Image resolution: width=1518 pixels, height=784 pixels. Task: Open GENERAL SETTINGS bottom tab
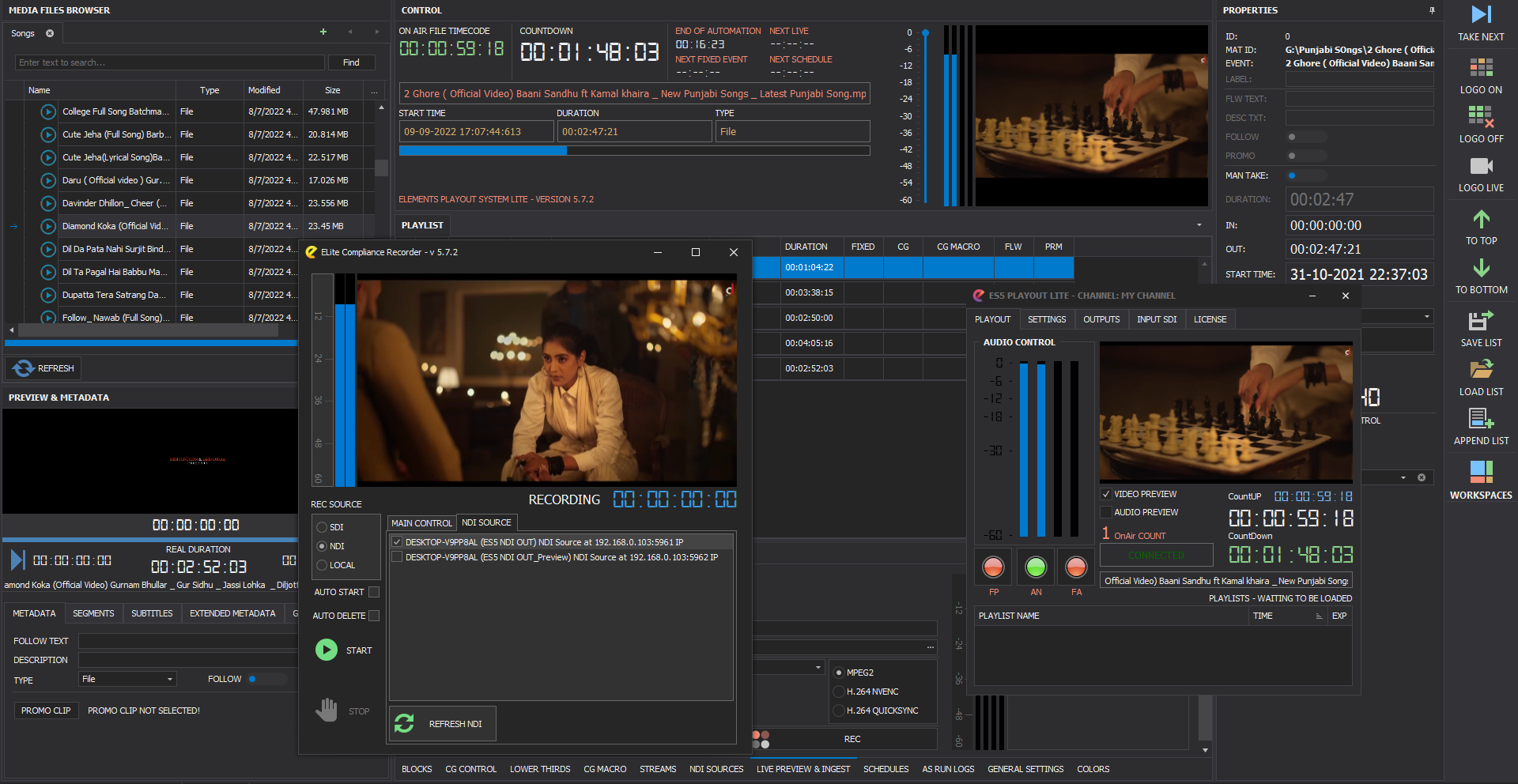[1025, 769]
